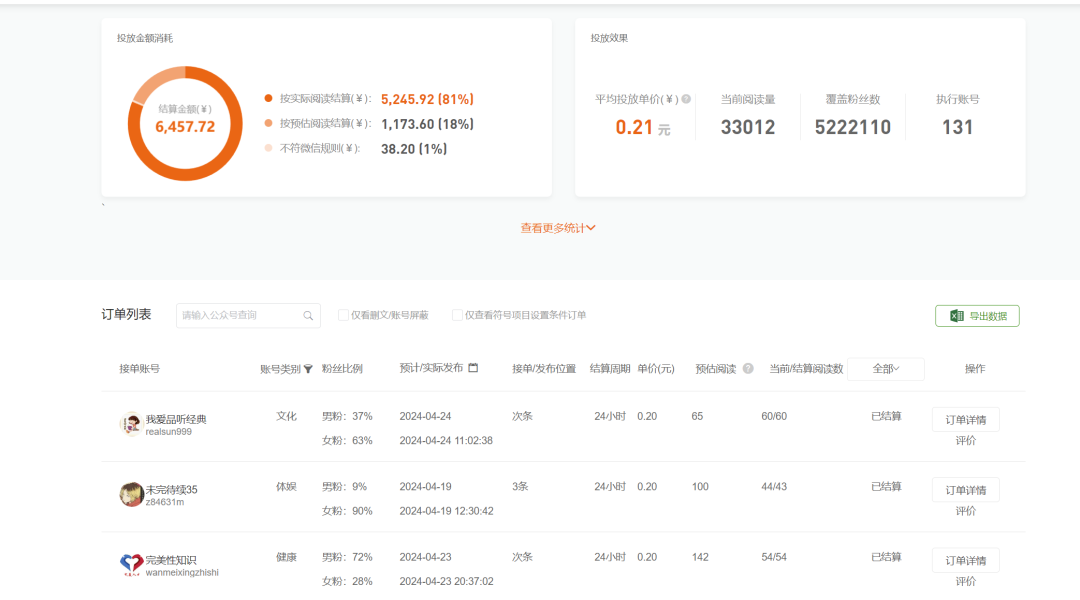The height and width of the screenshot is (600, 1080).
Task: Click the 粉丝比例 column header
Action: point(342,369)
